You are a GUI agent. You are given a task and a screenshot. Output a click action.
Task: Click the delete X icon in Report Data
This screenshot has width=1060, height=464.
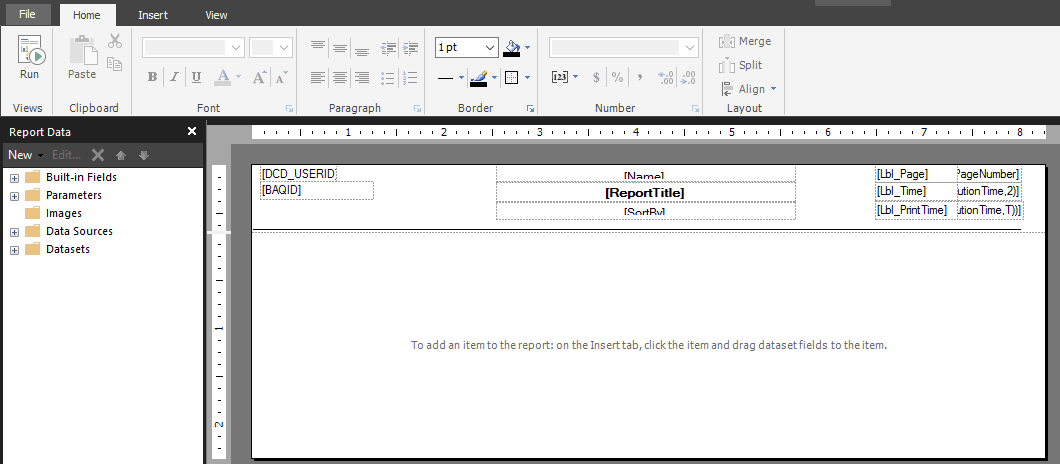pyautogui.click(x=98, y=155)
